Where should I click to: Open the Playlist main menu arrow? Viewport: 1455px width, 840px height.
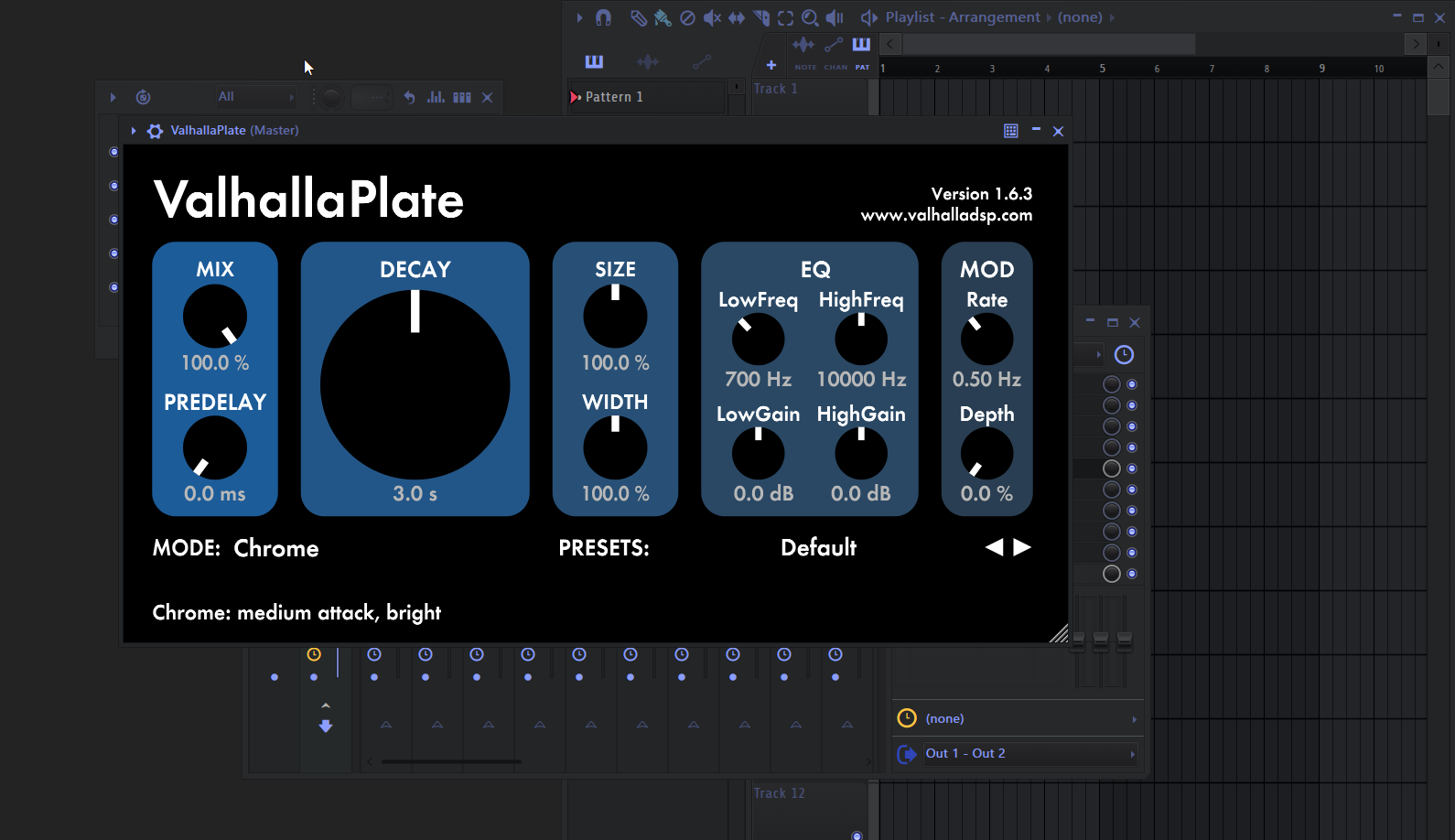[x=579, y=17]
